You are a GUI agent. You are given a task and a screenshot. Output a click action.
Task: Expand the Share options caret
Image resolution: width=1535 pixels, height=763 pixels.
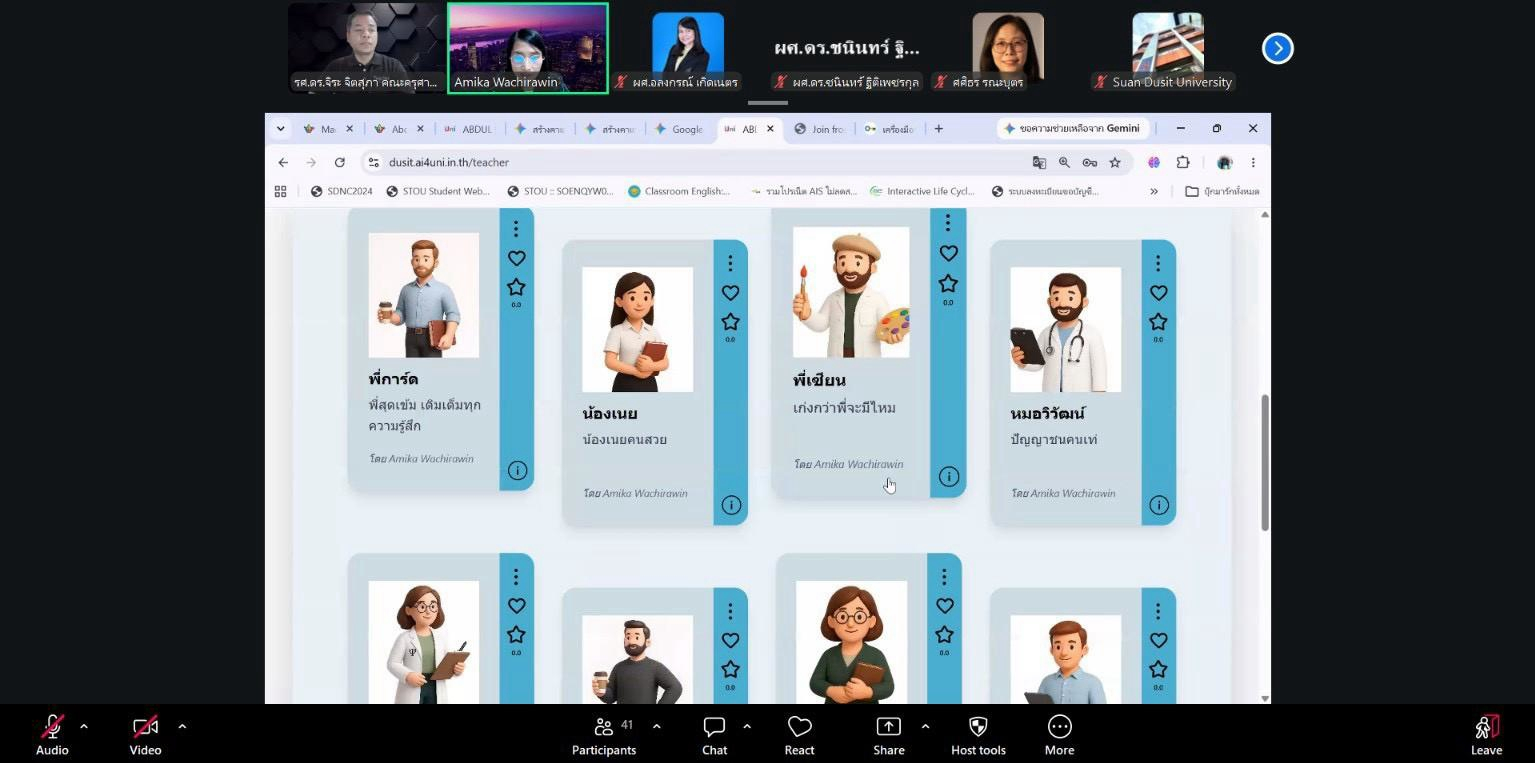pyautogui.click(x=924, y=726)
